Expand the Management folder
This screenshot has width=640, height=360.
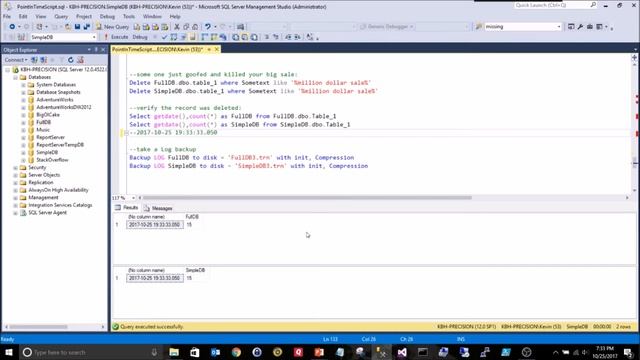click(x=16, y=198)
